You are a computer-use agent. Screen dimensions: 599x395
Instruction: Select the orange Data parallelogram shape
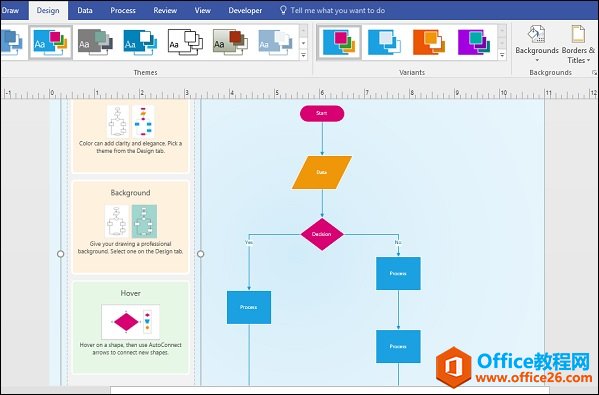(322, 172)
